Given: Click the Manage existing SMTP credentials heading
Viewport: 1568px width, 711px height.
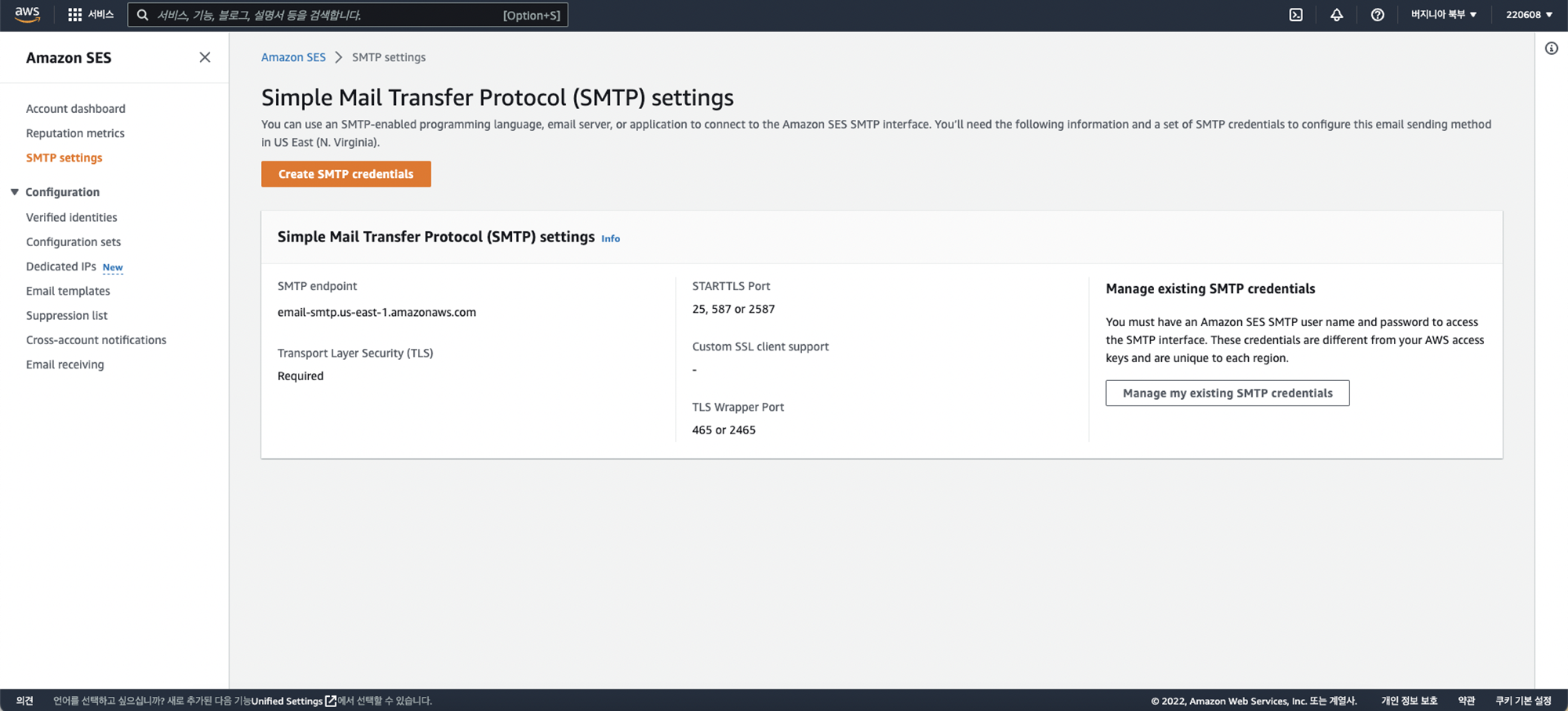Looking at the screenshot, I should click(x=1210, y=288).
